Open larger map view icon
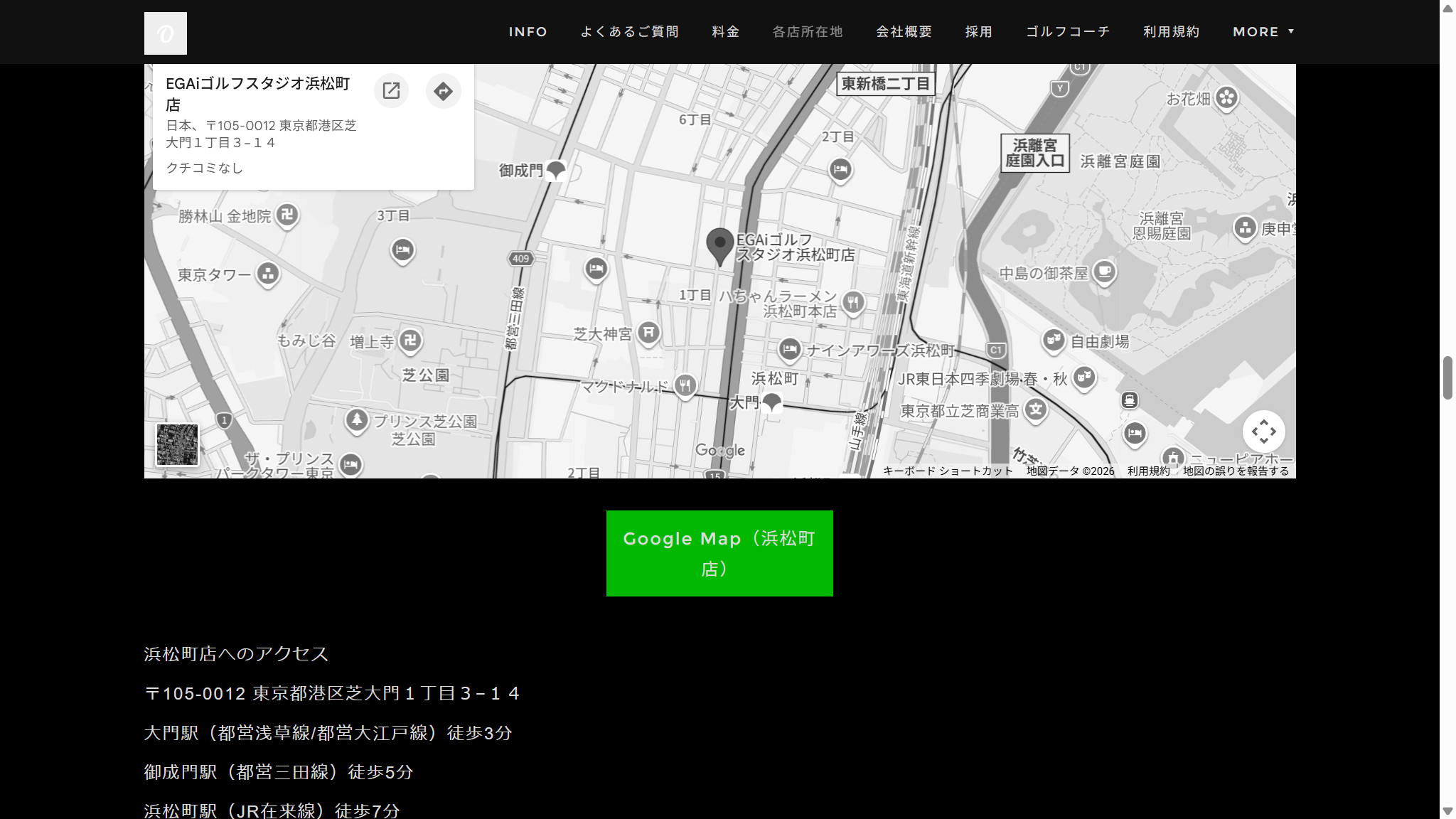This screenshot has height=819, width=1456. (391, 91)
